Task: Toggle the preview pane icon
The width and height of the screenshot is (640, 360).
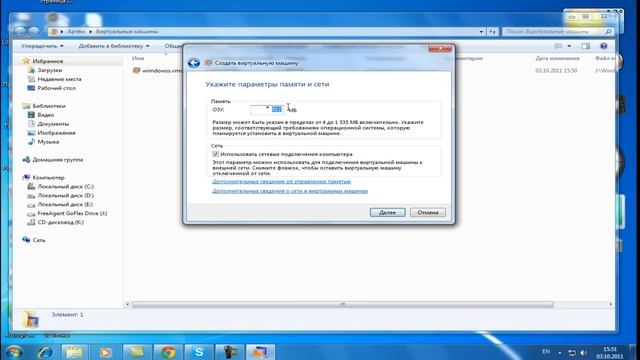Action: pyautogui.click(x=586, y=46)
